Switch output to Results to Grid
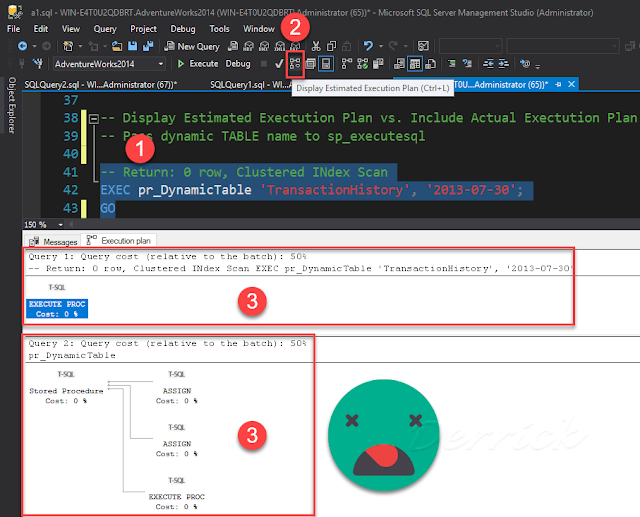The image size is (640, 517). 415,64
